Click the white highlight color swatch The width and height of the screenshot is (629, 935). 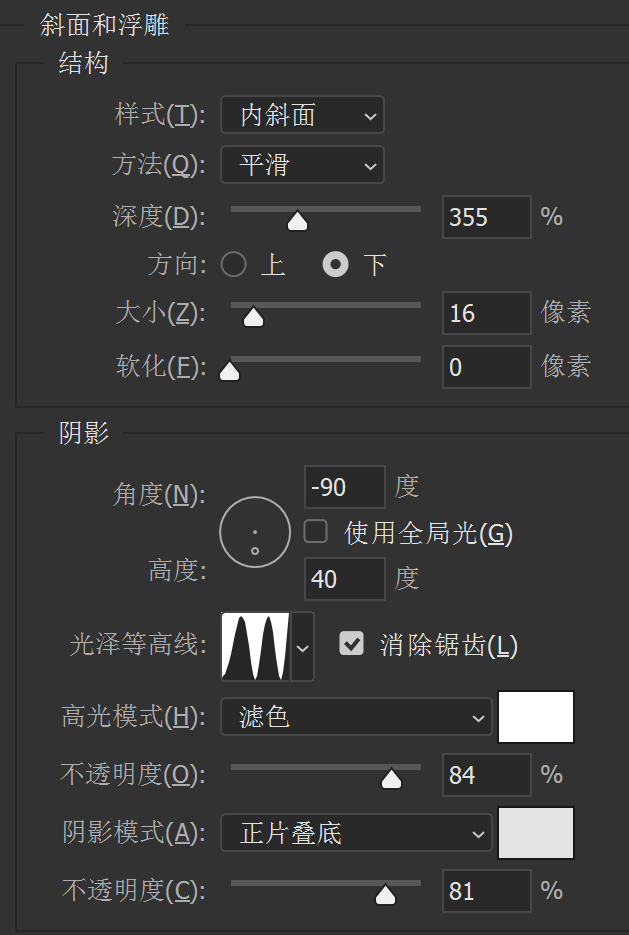[536, 717]
